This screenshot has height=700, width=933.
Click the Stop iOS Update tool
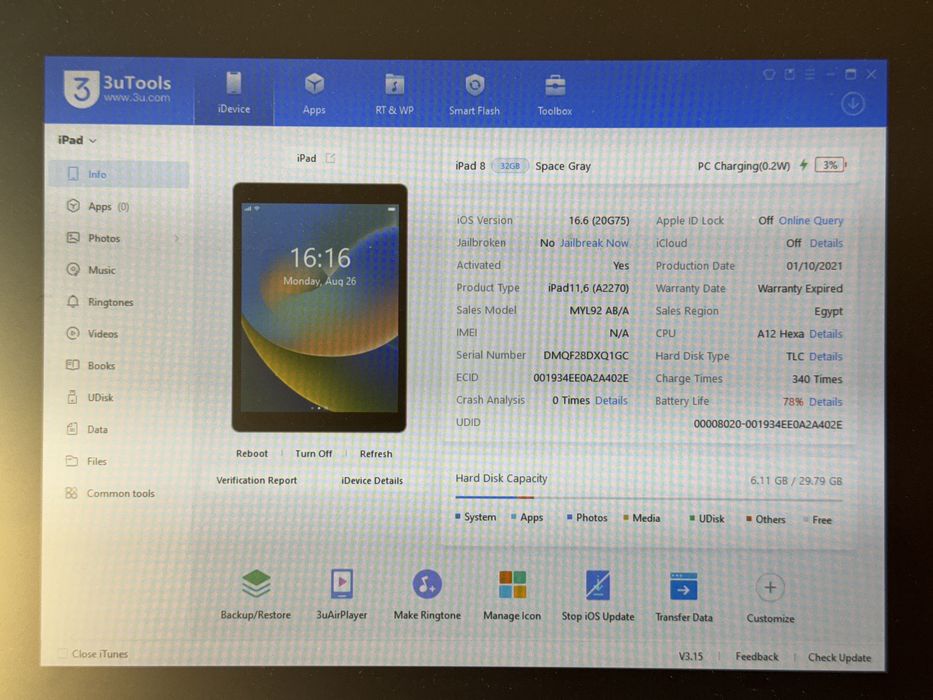click(x=598, y=596)
